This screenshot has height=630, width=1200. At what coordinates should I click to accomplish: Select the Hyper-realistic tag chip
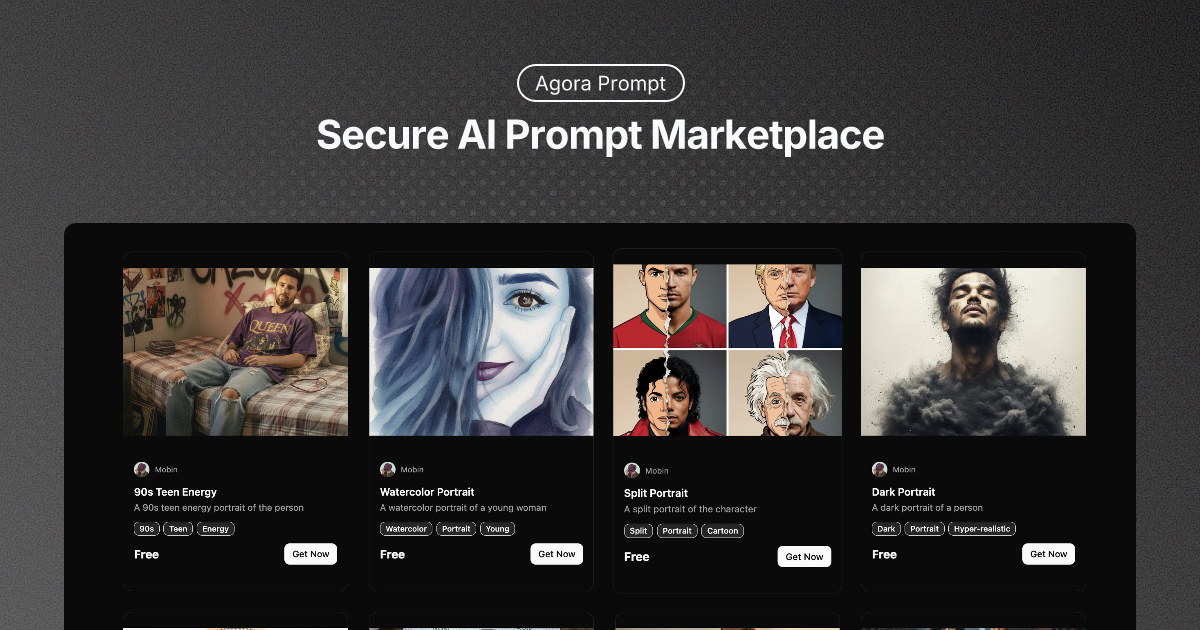981,528
